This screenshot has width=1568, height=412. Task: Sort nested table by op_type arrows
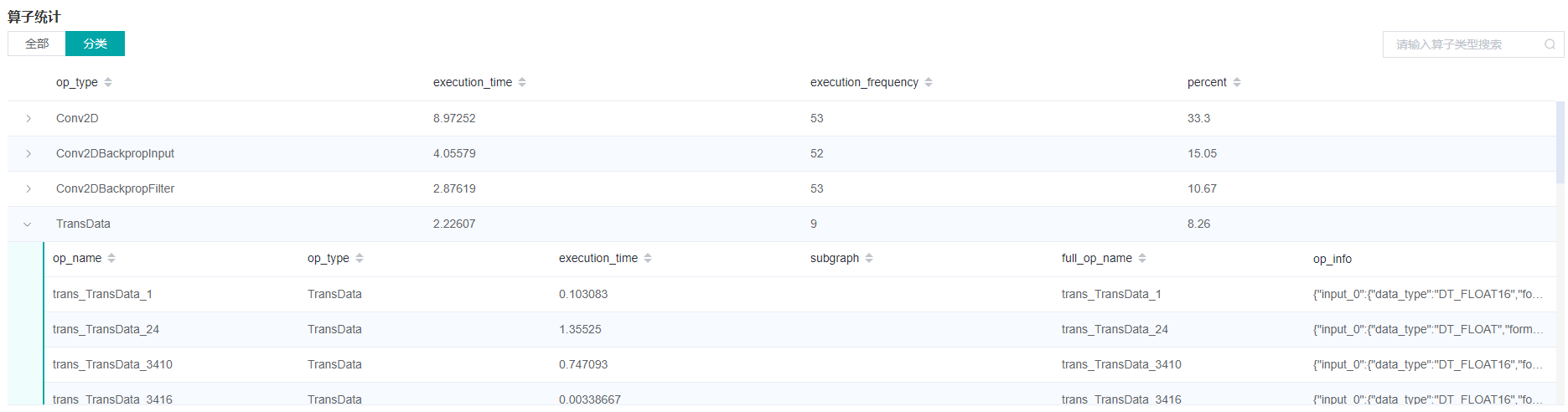(360, 258)
